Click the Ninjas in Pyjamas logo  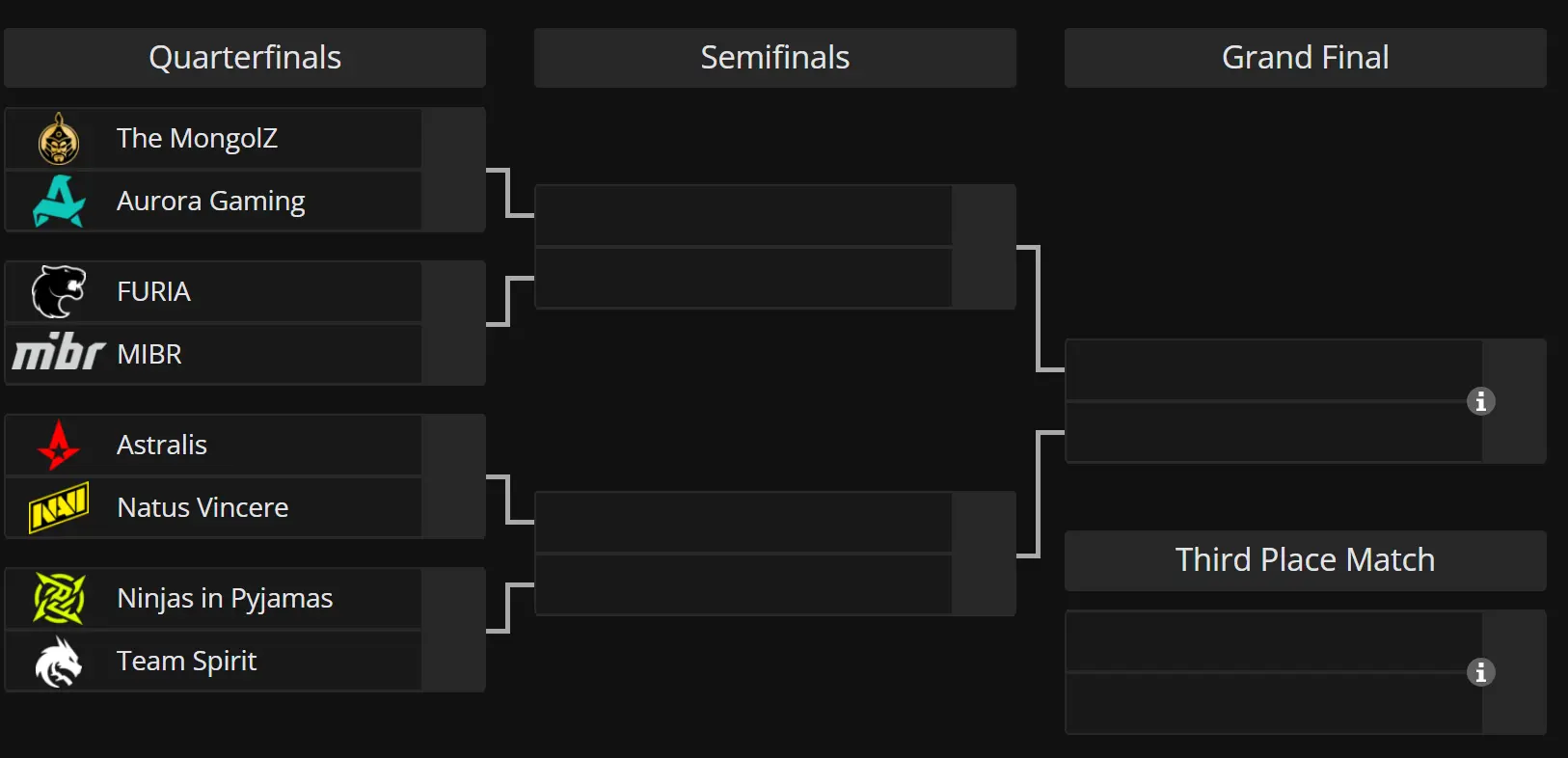pos(59,598)
